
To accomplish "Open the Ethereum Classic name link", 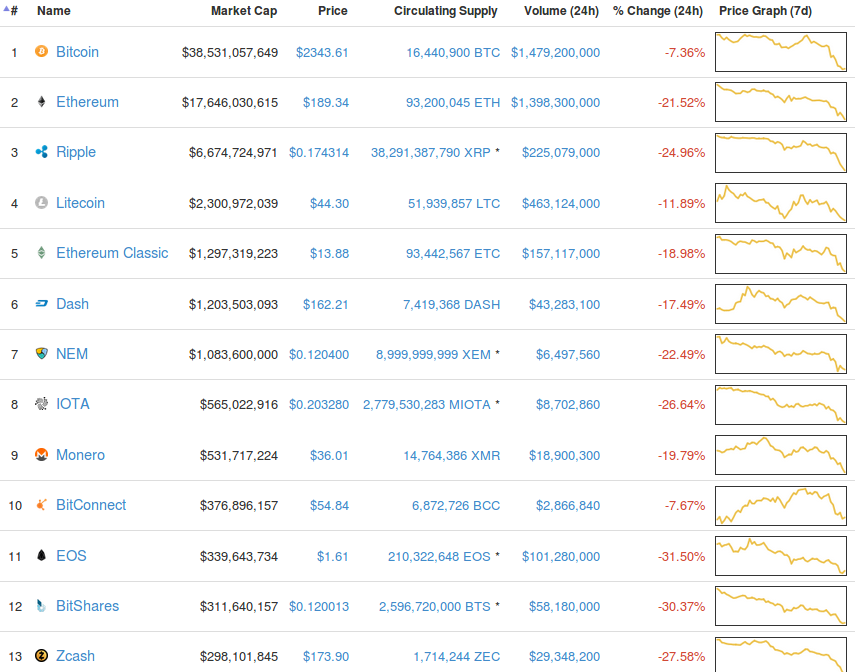I will coord(112,253).
